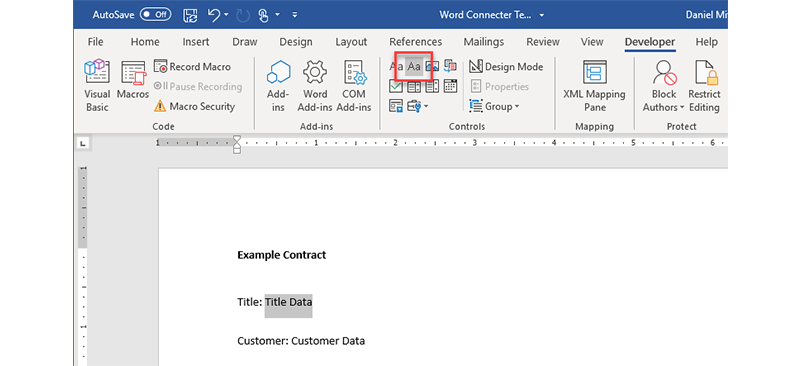Screen dimensions: 800x366
Task: Open the Group controls dropdown
Action: pos(494,106)
